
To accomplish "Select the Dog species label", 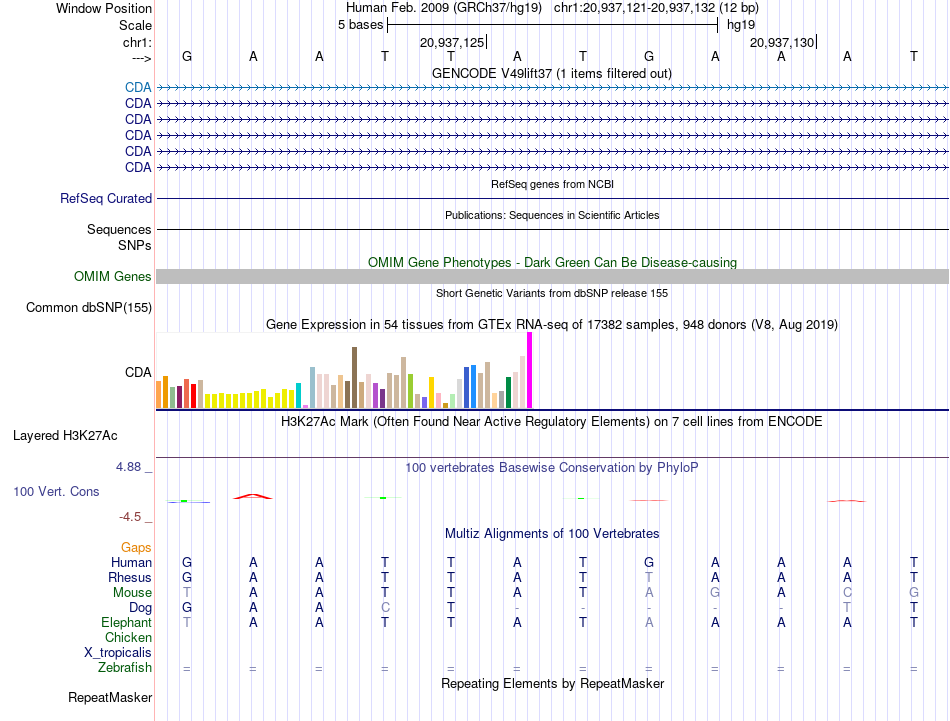I will point(140,607).
